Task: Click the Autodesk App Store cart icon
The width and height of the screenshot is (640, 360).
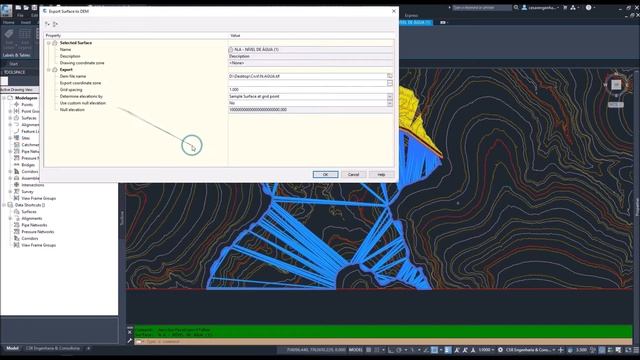Action: [x=565, y=7]
